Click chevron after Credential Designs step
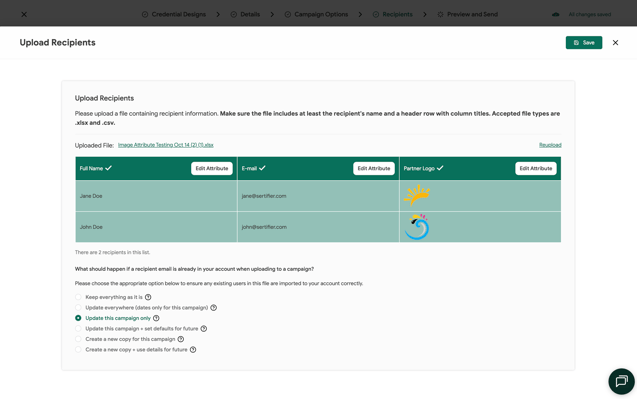This screenshot has width=637, height=399. click(x=218, y=14)
